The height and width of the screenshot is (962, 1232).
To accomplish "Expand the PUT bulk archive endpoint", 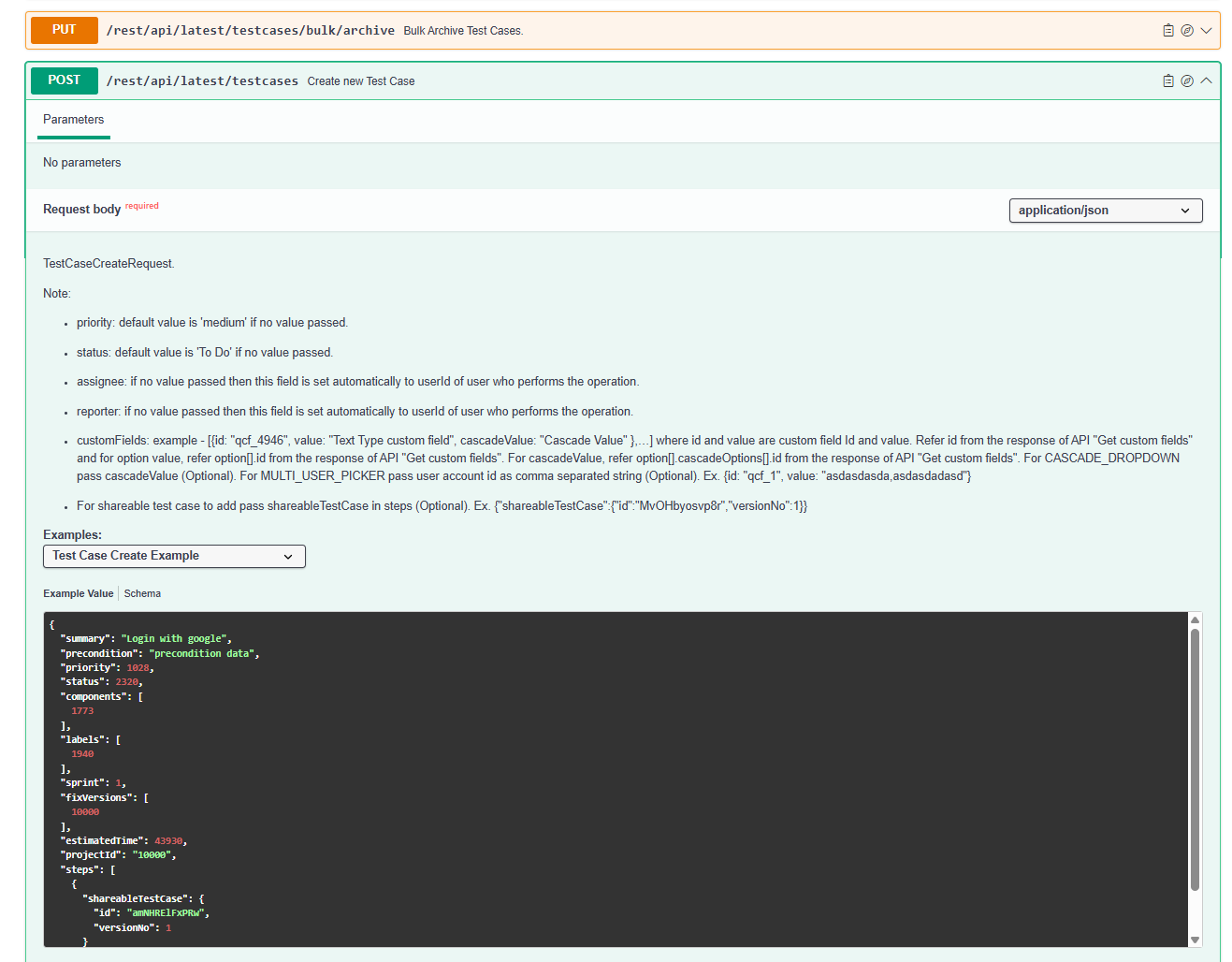I will (x=1208, y=29).
